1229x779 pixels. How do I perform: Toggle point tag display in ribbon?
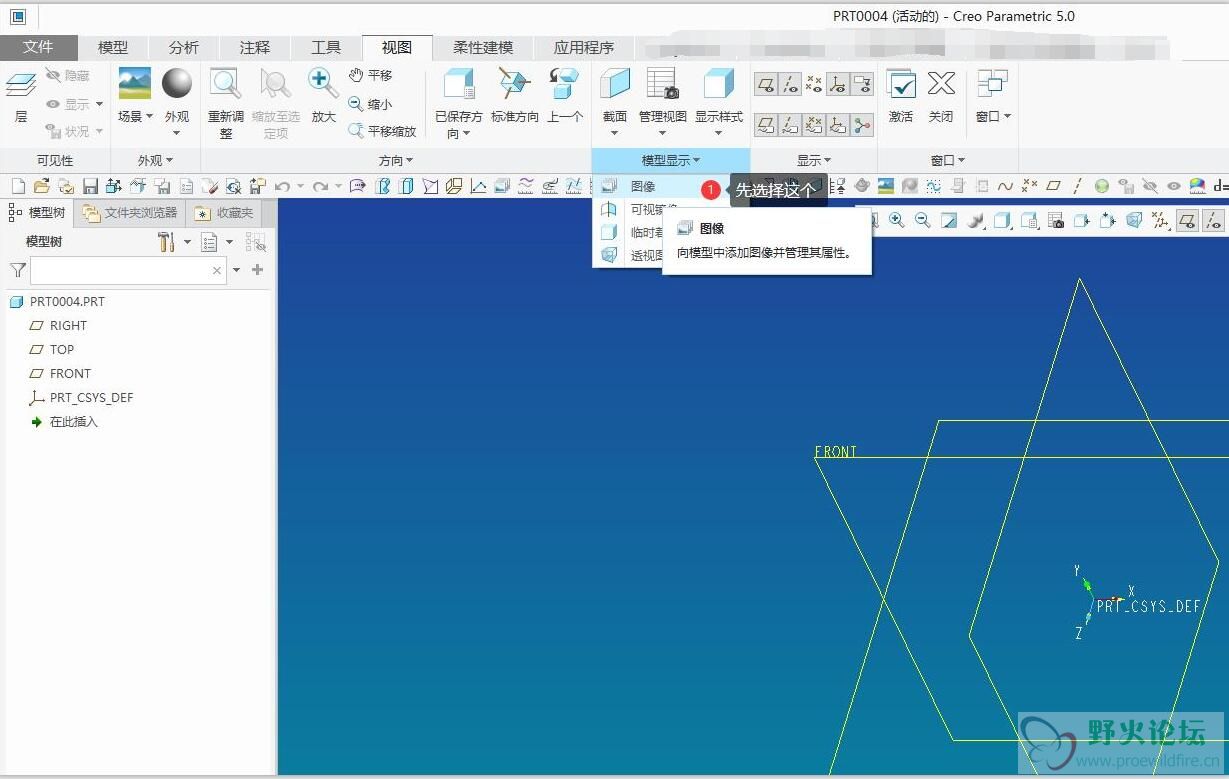[x=814, y=124]
